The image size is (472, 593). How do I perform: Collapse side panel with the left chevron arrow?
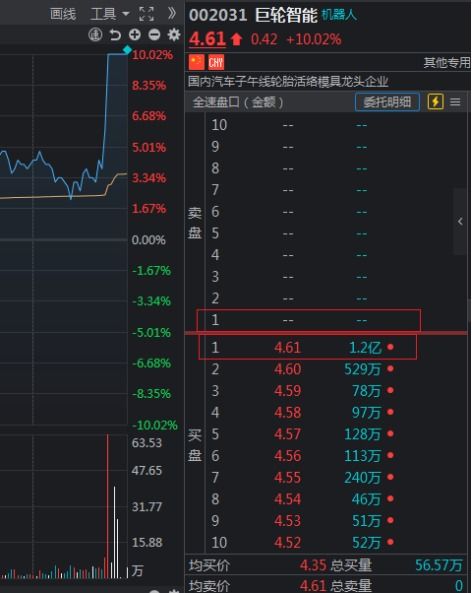[x=460, y=222]
